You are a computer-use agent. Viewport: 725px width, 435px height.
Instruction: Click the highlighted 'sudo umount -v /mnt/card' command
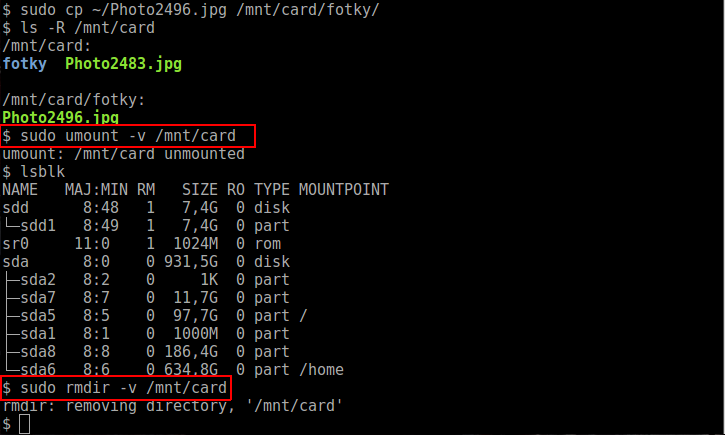click(127, 135)
